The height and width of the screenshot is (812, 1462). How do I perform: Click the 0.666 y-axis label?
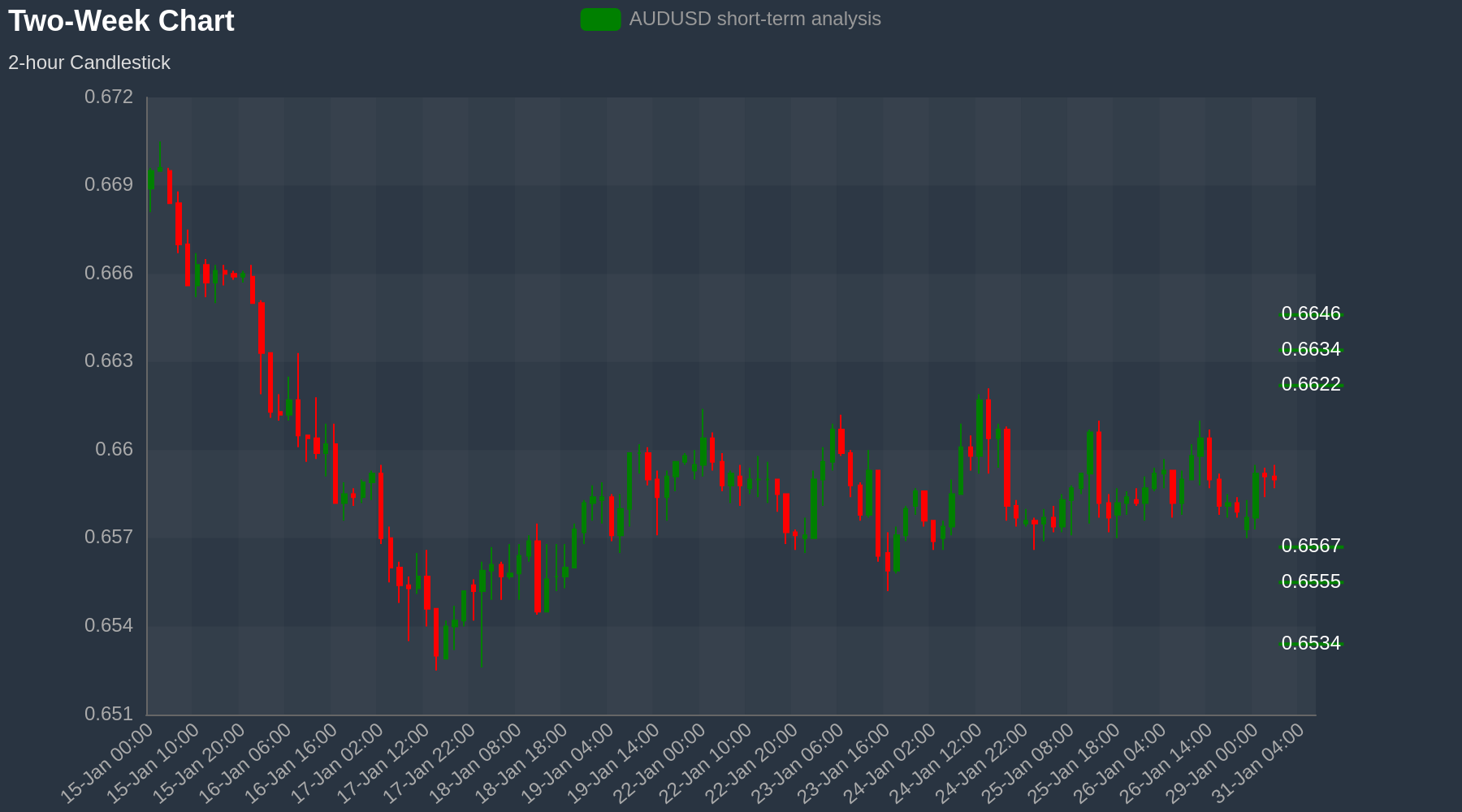(109, 273)
